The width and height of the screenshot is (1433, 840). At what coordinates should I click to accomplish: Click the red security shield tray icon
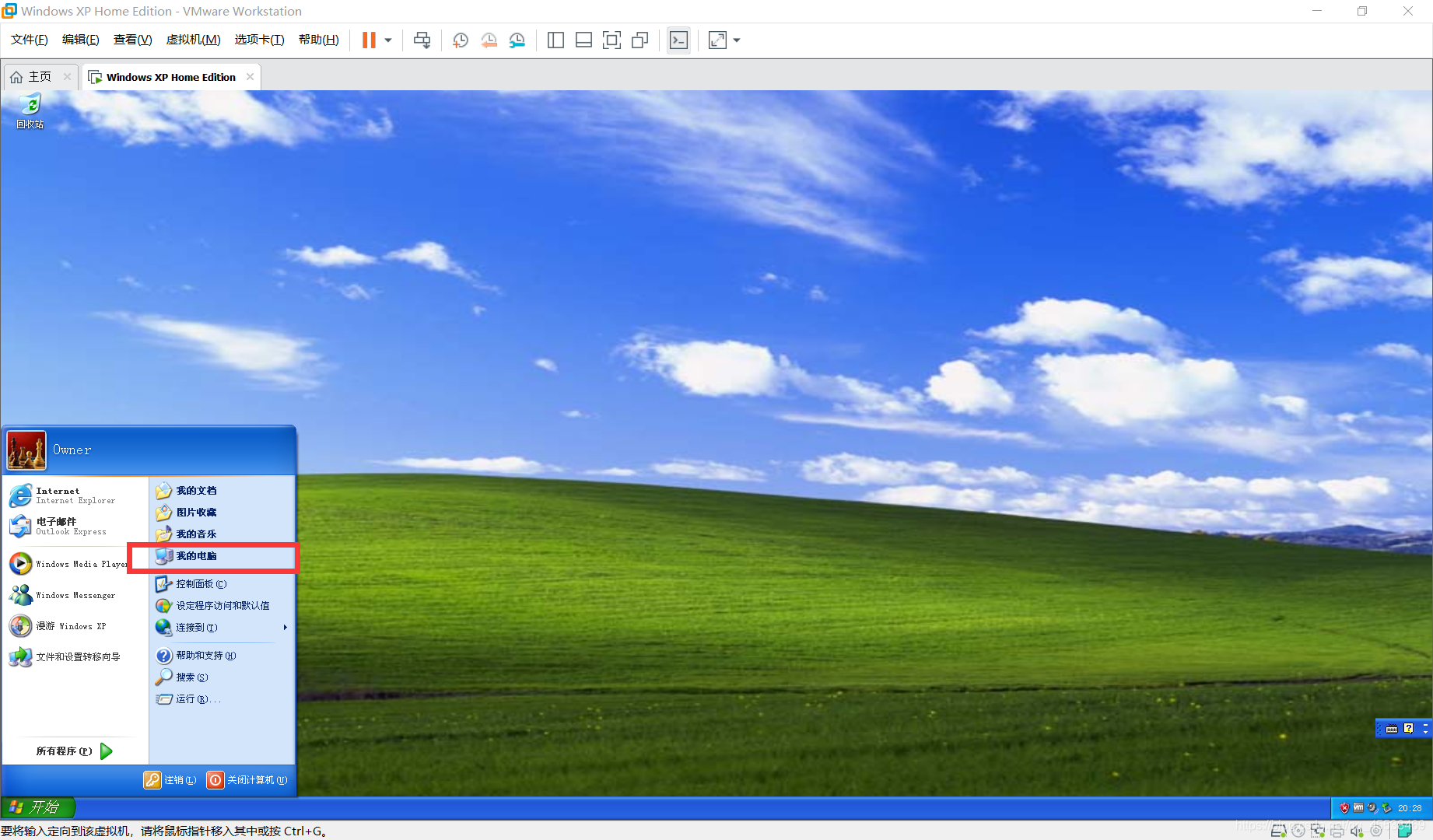tap(1344, 808)
